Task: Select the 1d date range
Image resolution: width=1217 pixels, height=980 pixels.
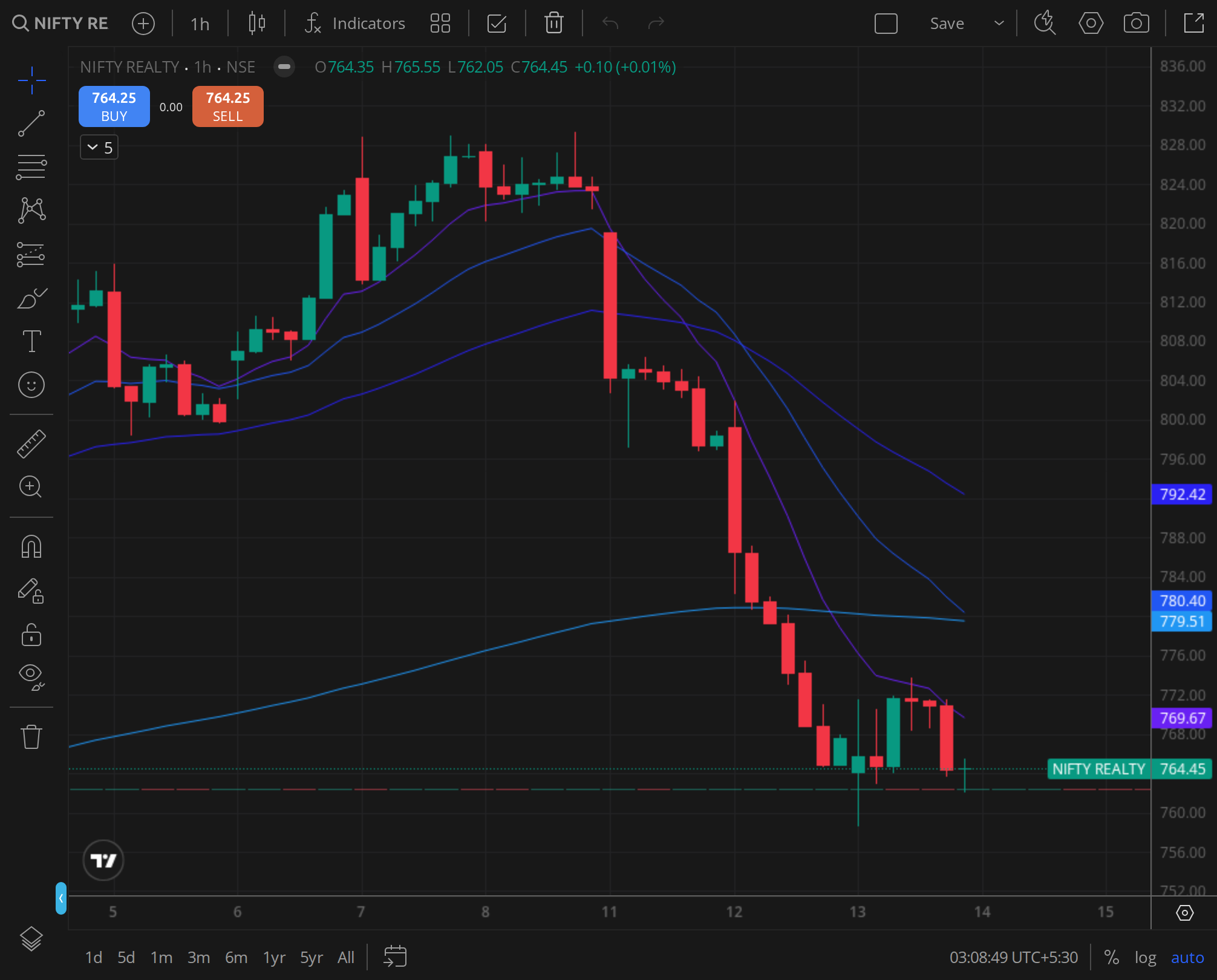Action: 93,958
